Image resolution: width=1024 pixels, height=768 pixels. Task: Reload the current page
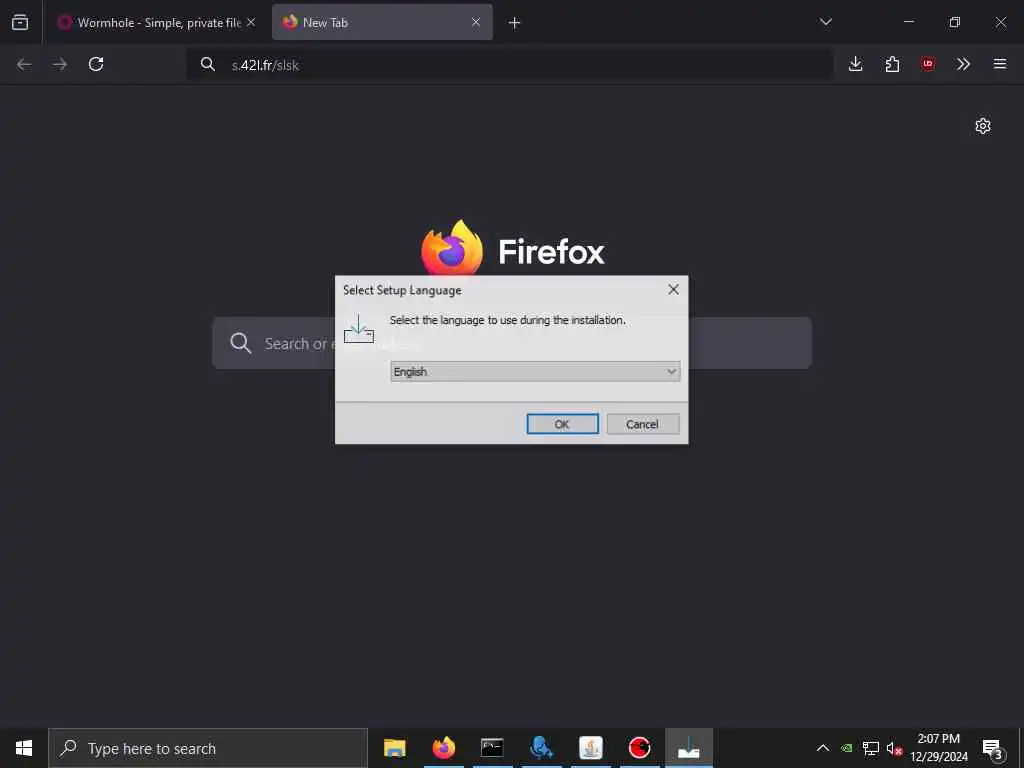tap(96, 64)
